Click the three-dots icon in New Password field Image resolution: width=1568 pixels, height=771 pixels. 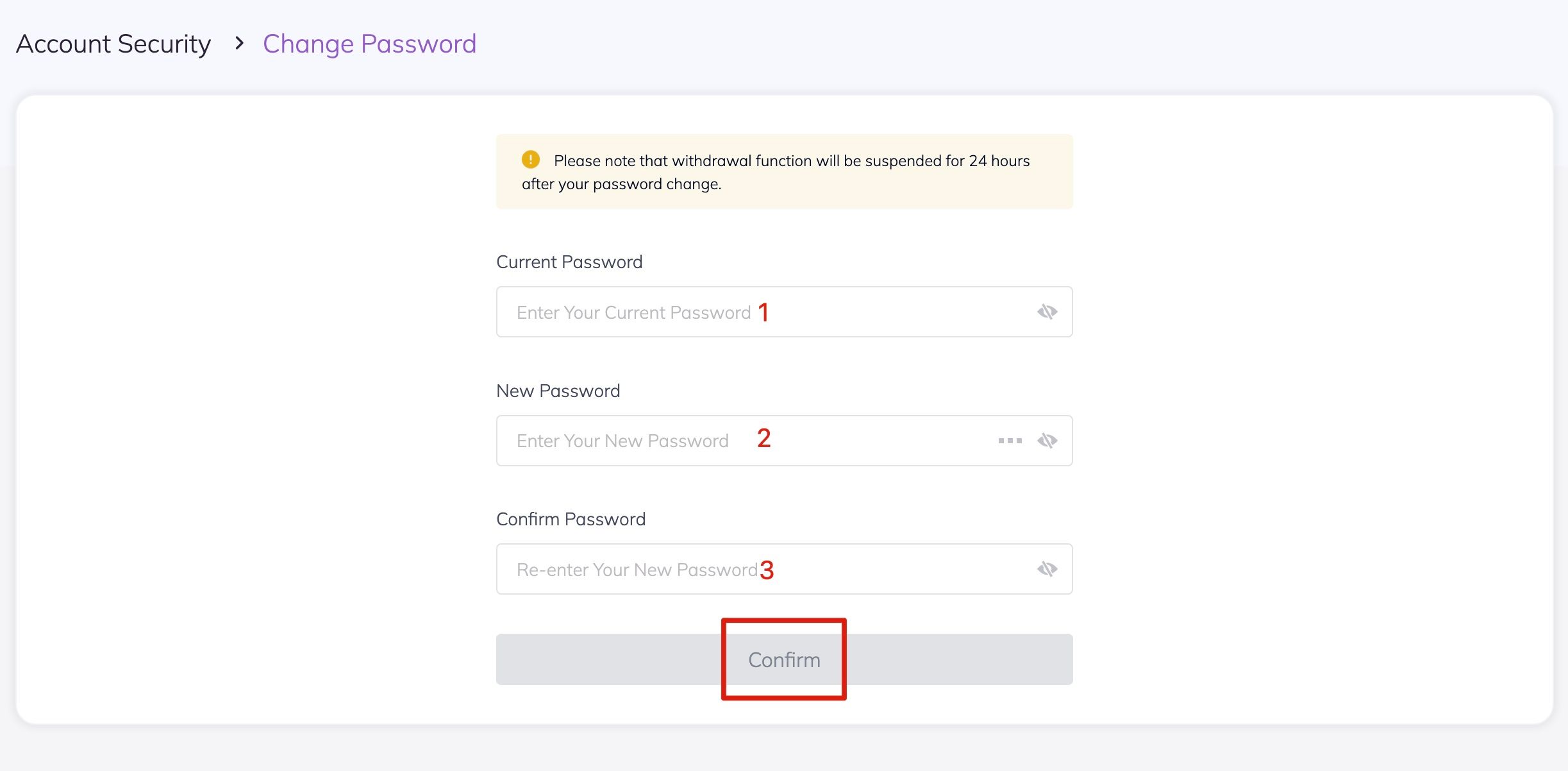coord(1010,441)
